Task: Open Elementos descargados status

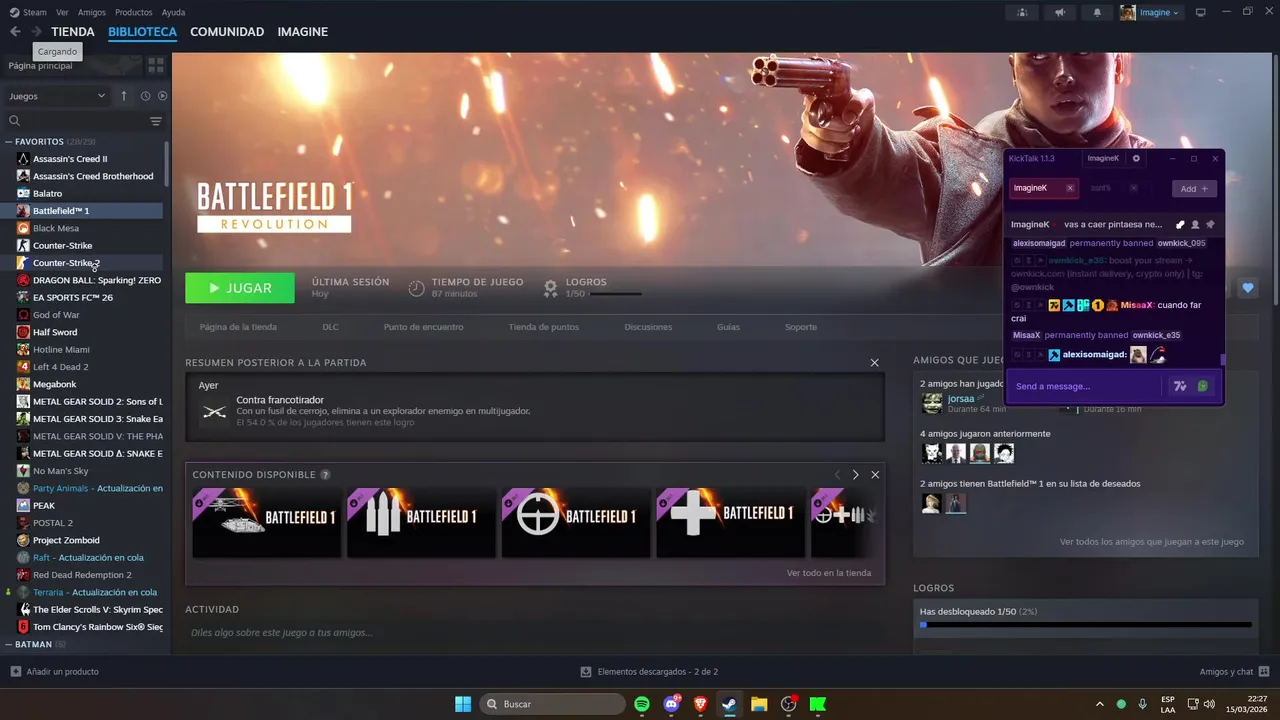Action: (x=649, y=672)
